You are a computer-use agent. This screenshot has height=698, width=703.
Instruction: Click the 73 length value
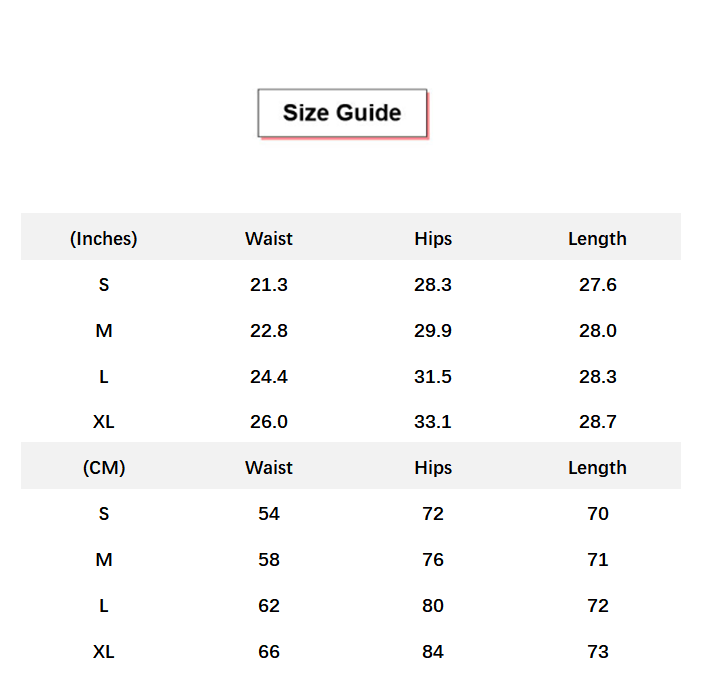click(597, 651)
